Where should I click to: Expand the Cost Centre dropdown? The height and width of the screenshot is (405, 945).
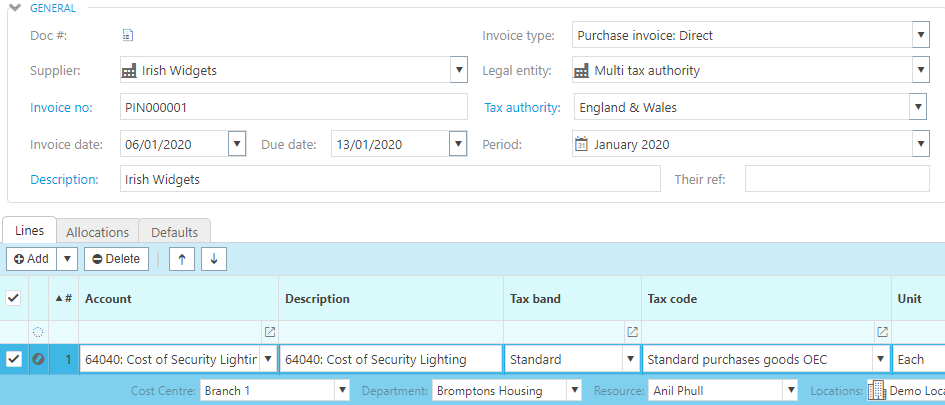[x=343, y=391]
